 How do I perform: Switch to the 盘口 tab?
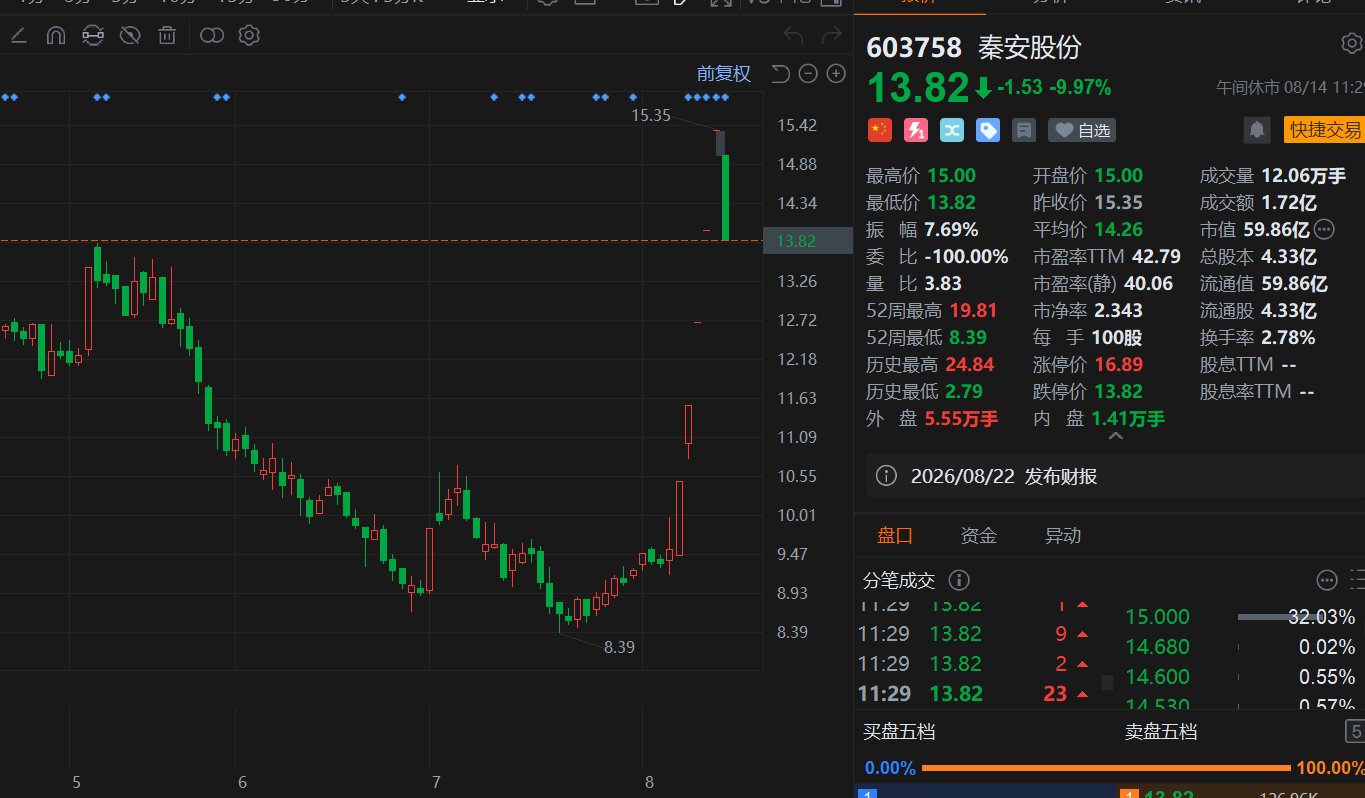pyautogui.click(x=895, y=535)
